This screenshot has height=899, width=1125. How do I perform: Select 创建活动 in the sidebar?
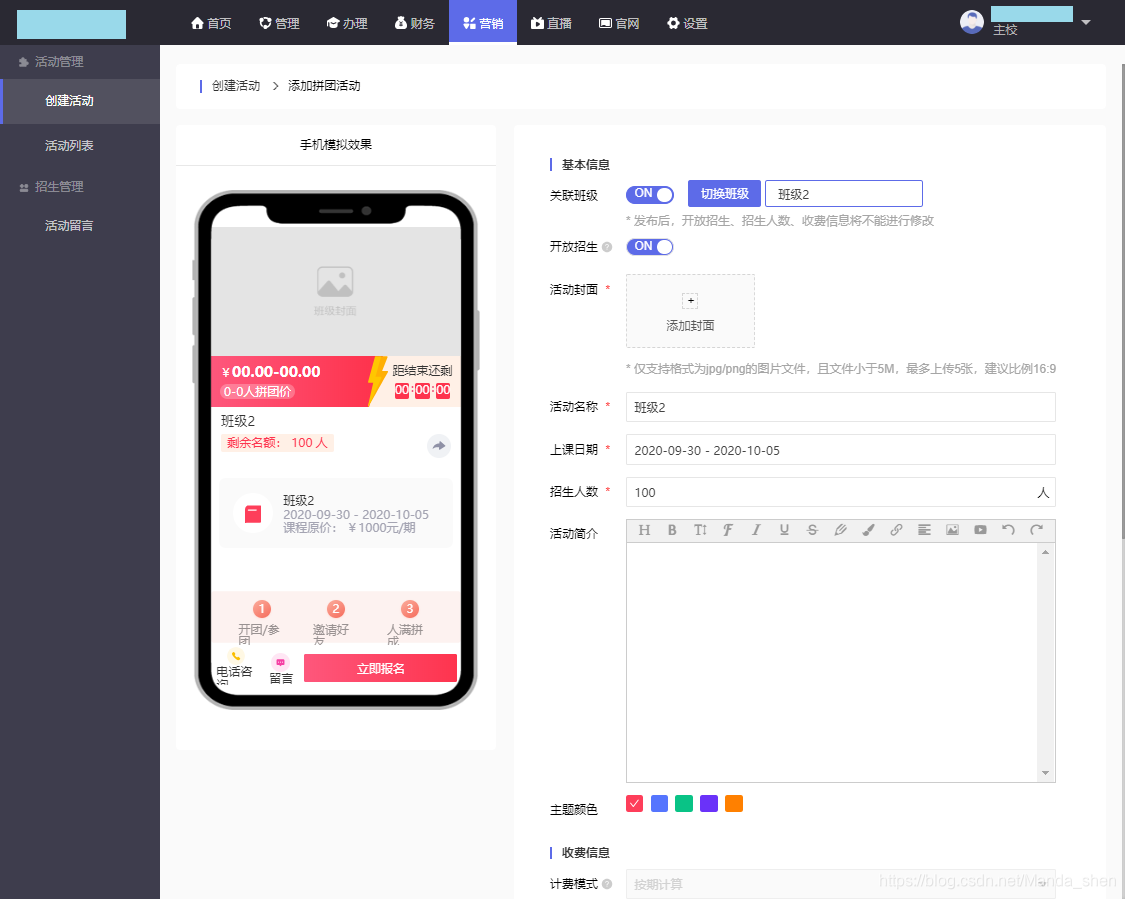coord(80,101)
